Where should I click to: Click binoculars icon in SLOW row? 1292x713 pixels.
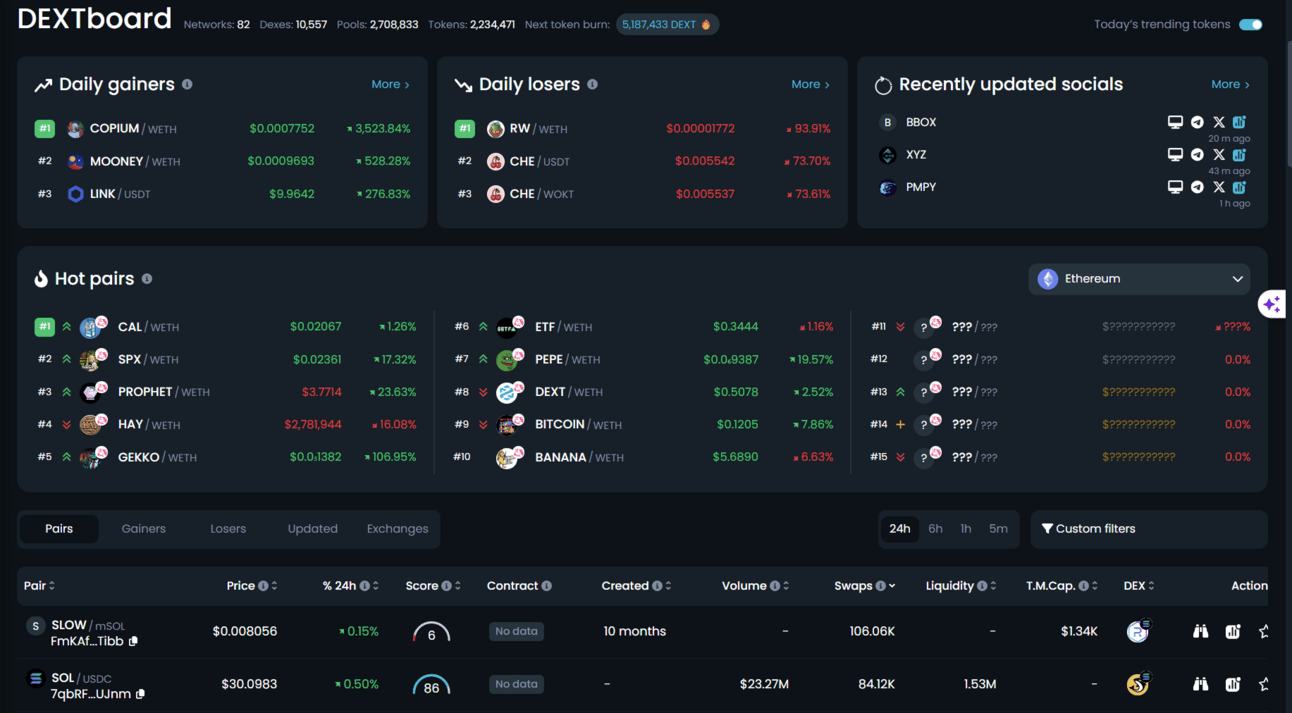[1200, 631]
